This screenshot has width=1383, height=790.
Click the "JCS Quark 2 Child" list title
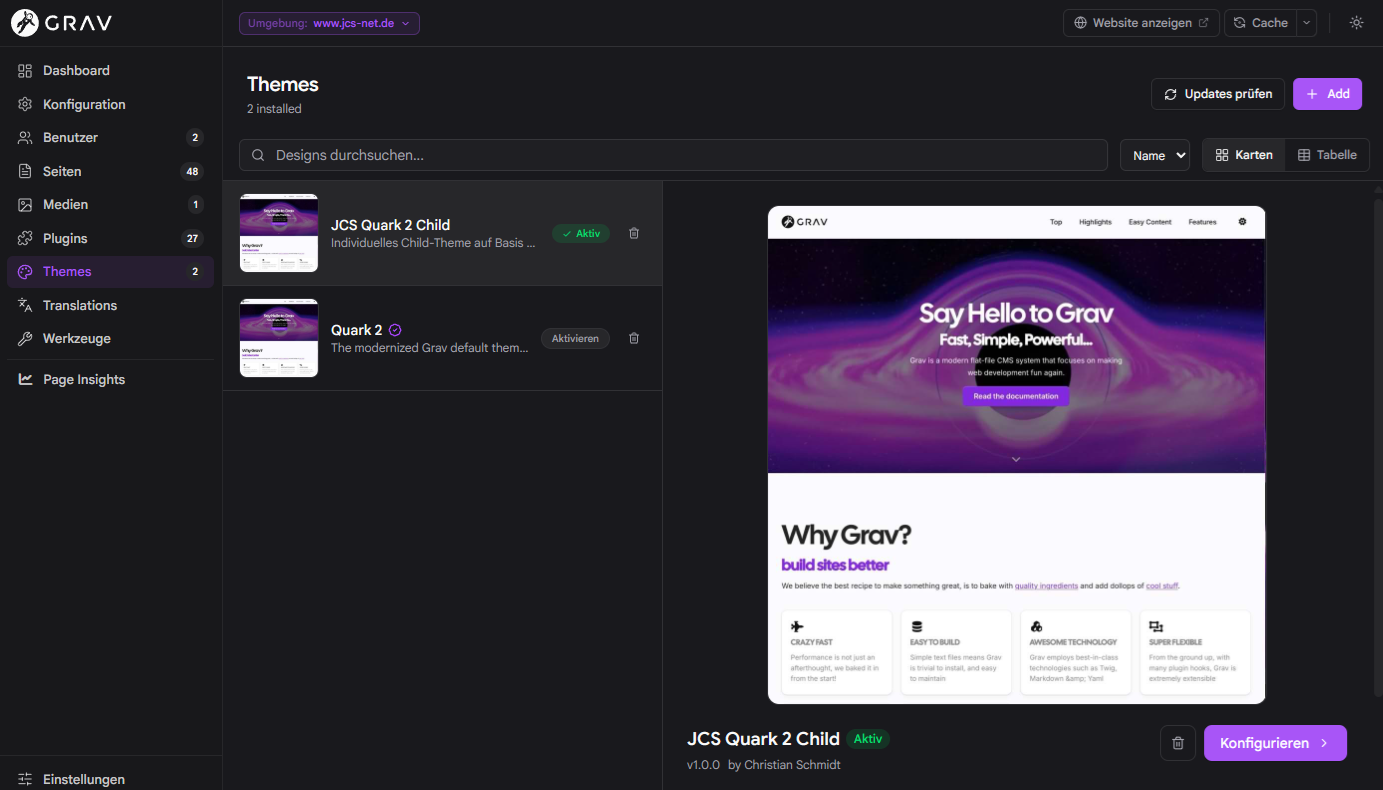point(391,225)
